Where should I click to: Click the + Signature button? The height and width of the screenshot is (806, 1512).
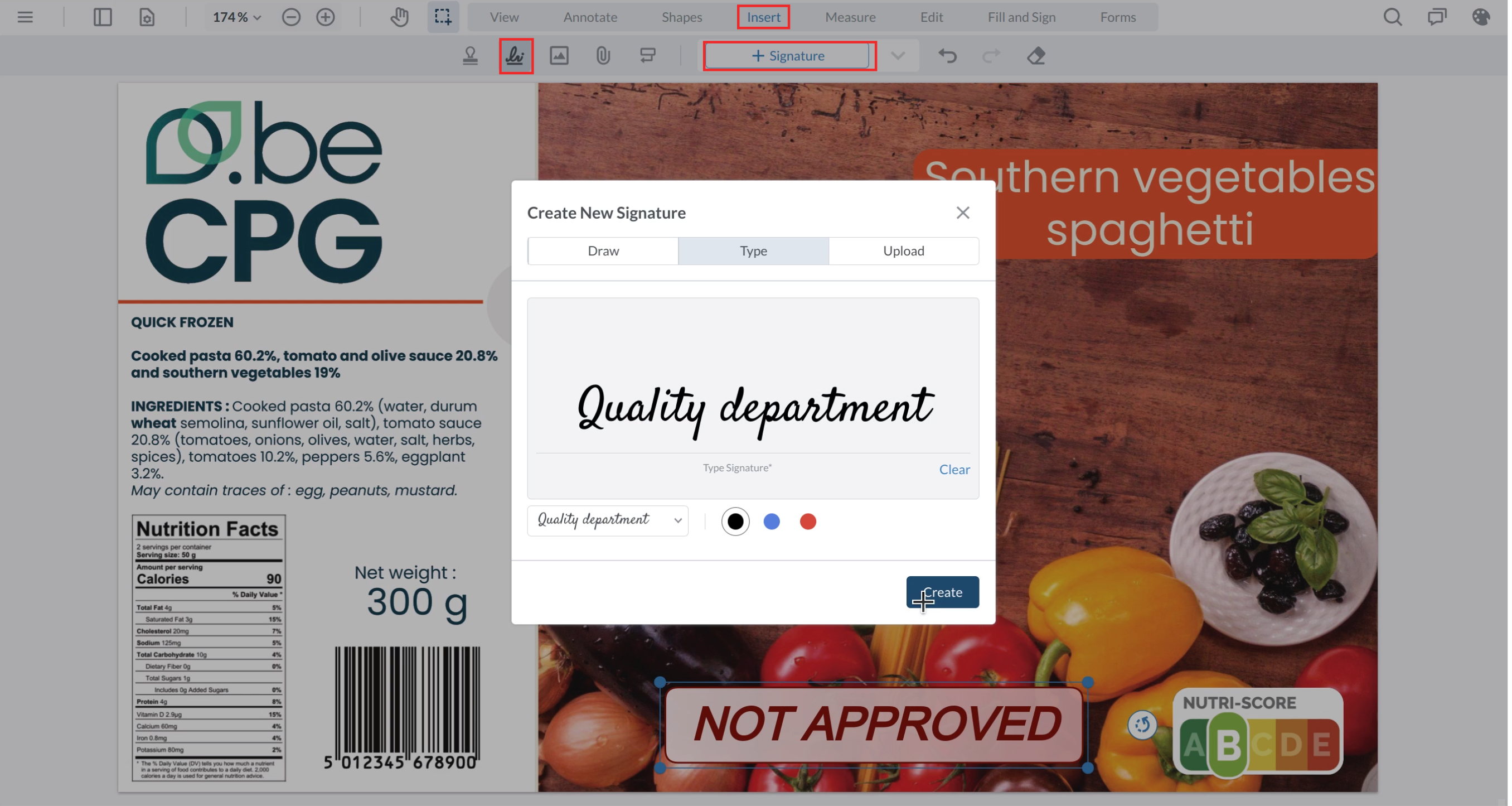[788, 56]
